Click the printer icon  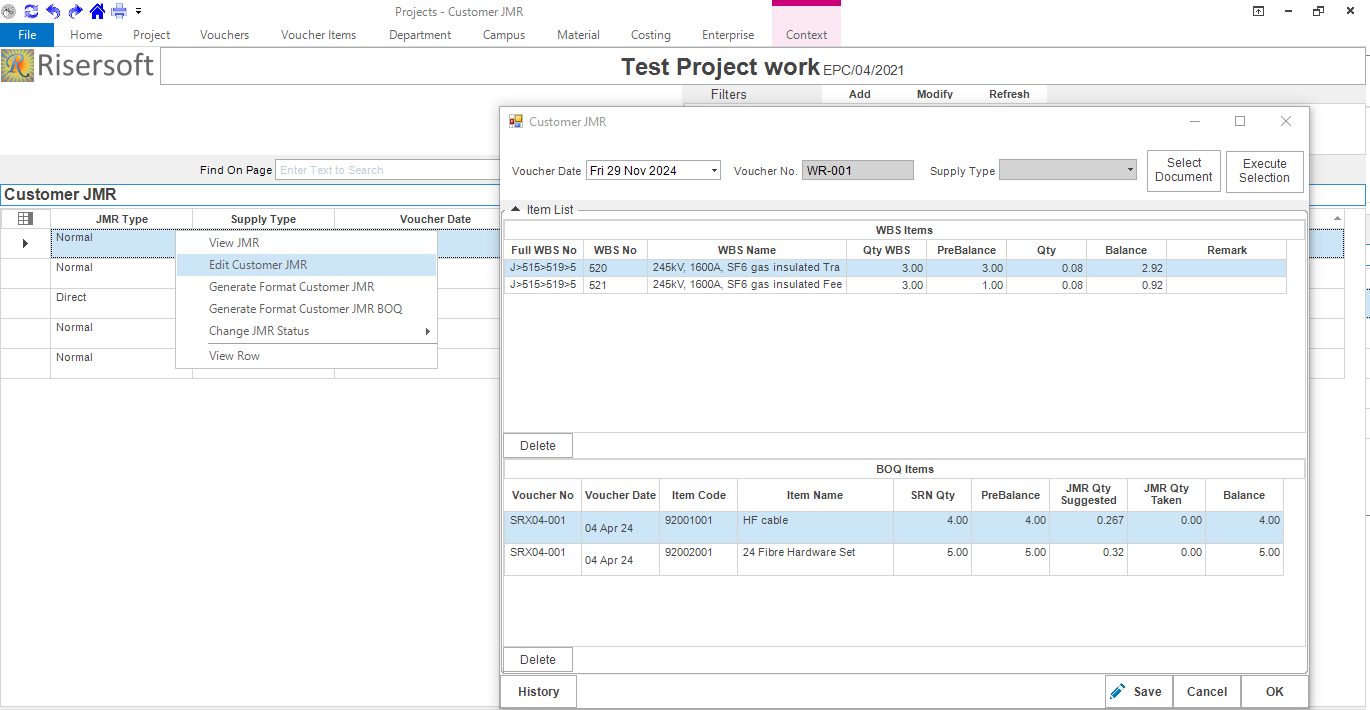[x=119, y=11]
